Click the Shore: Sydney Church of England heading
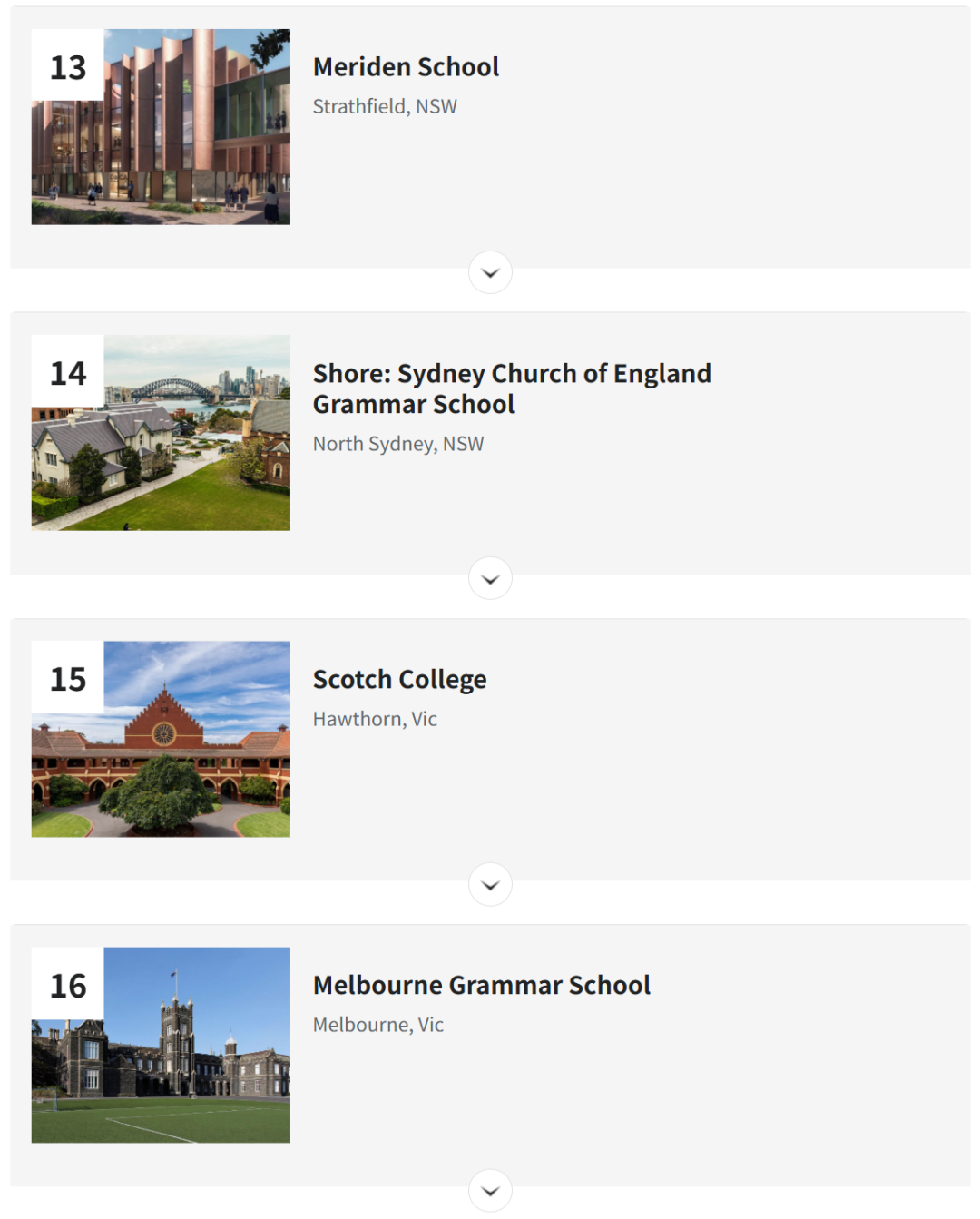Viewport: 980px width, 1219px height. tap(512, 388)
